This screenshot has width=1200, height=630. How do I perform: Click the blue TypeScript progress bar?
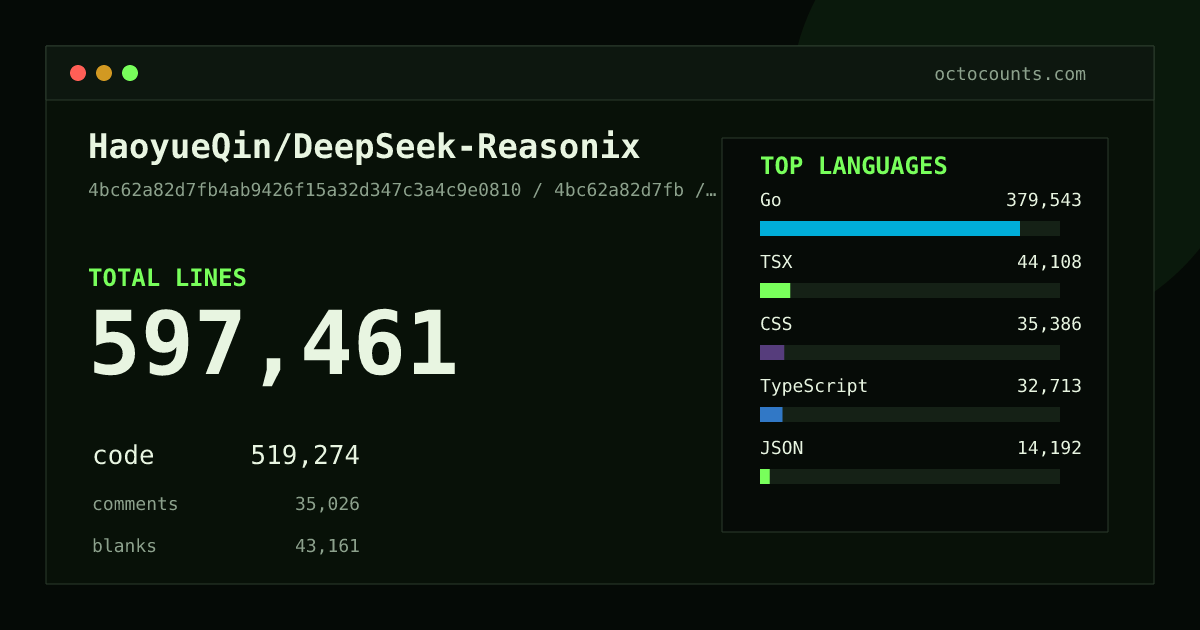771,414
